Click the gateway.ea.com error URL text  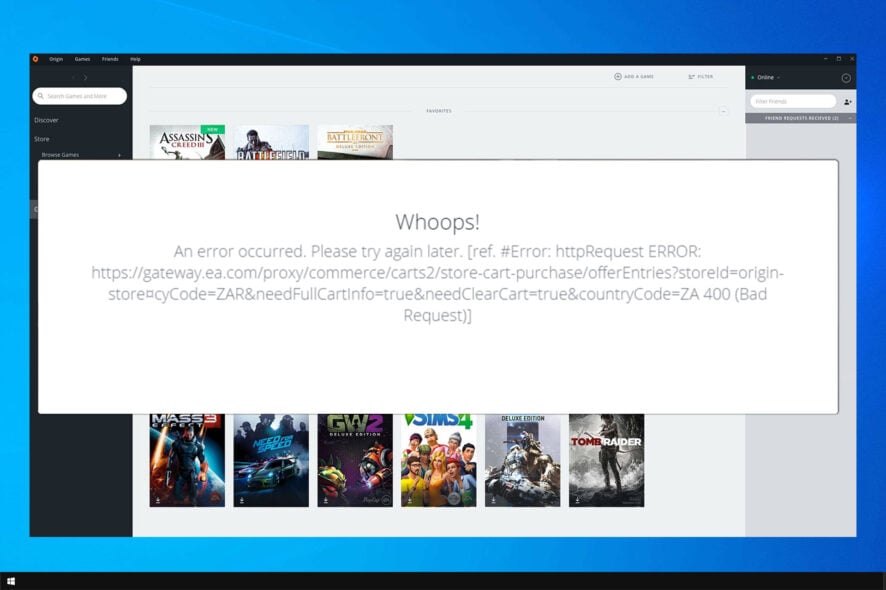click(437, 283)
